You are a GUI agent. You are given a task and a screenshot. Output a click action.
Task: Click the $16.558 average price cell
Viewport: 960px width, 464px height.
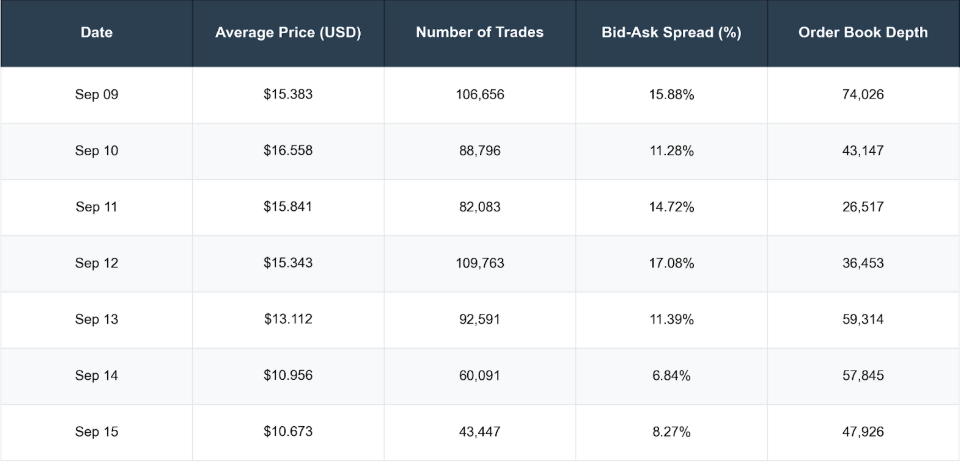coord(288,151)
